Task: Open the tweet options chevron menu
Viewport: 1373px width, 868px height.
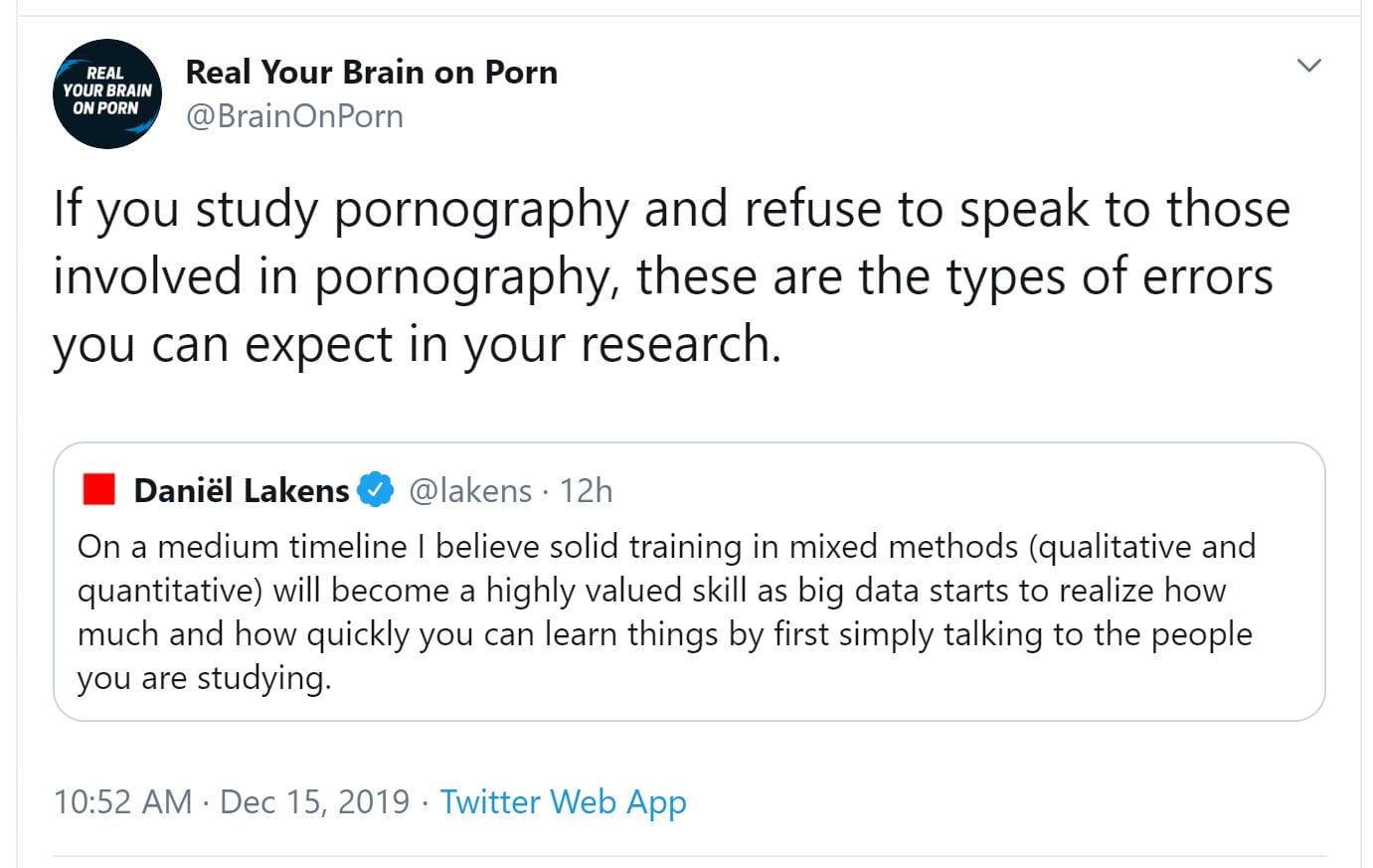Action: point(1309,67)
